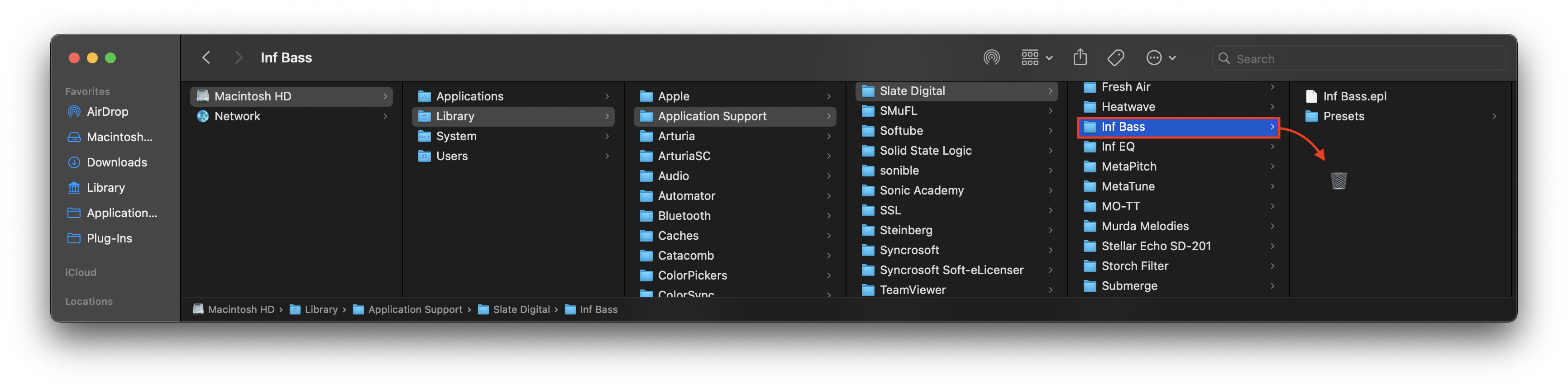
Task: Click Slate Digital in path bar
Action: 514,310
